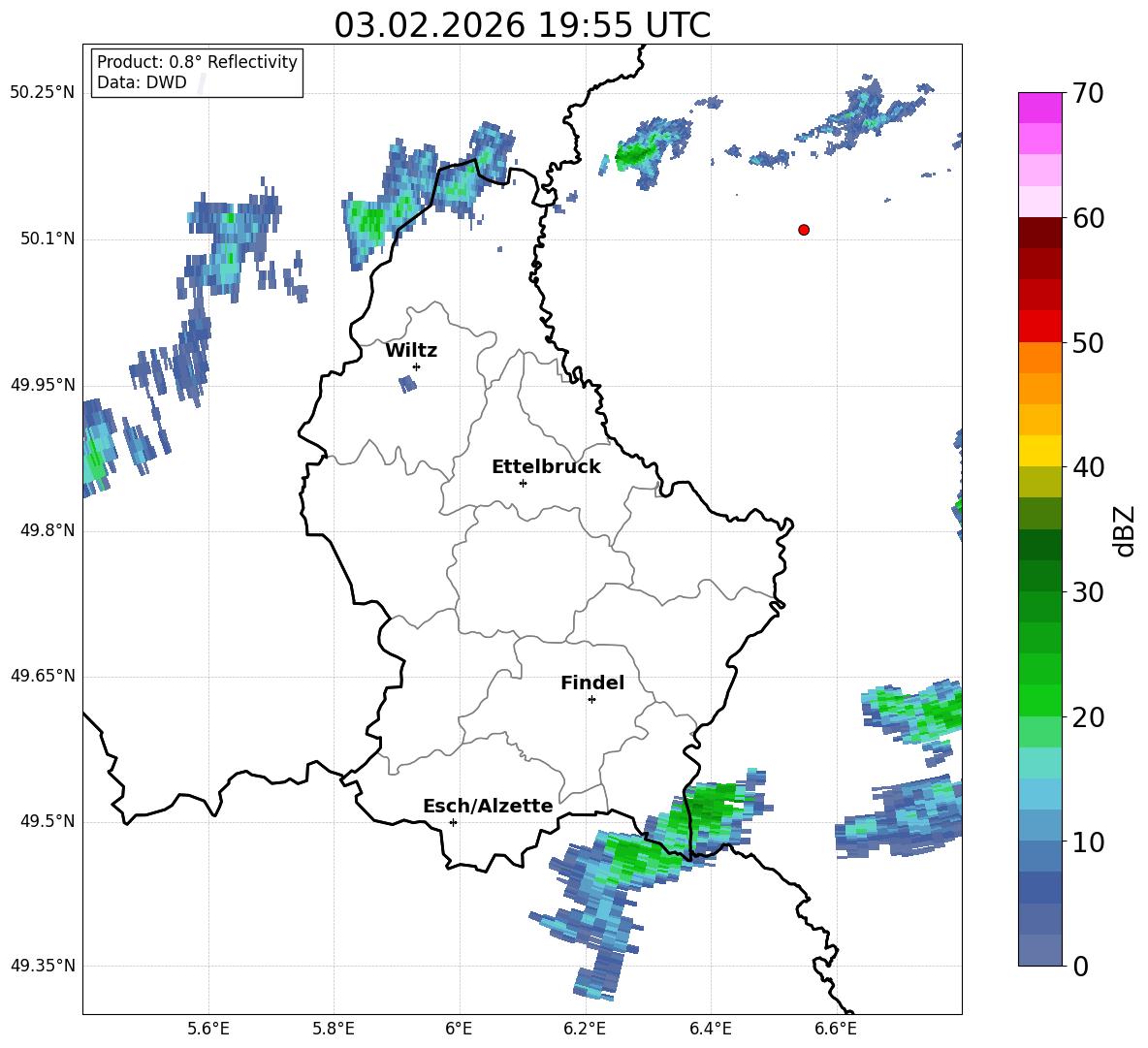The width and height of the screenshot is (1148, 1048).
Task: Click the bright red colorbar swatch near 50
Action: [1039, 327]
